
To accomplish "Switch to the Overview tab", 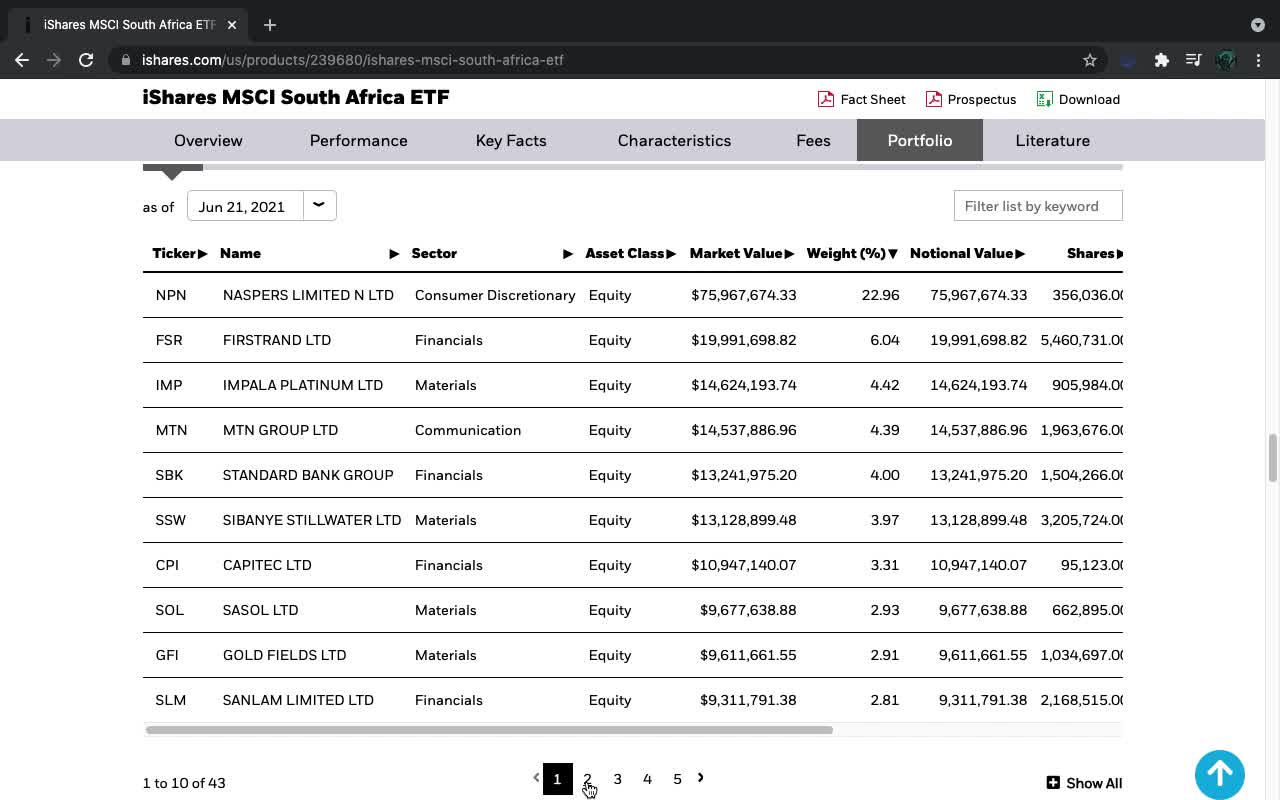I will tap(208, 140).
